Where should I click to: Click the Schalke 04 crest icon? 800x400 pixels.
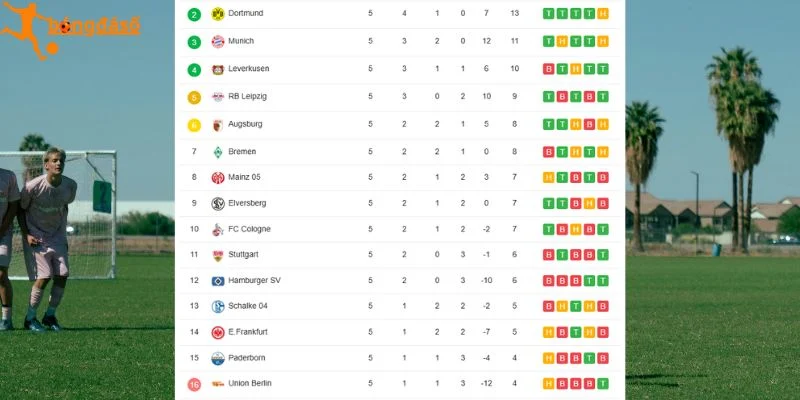(218, 306)
